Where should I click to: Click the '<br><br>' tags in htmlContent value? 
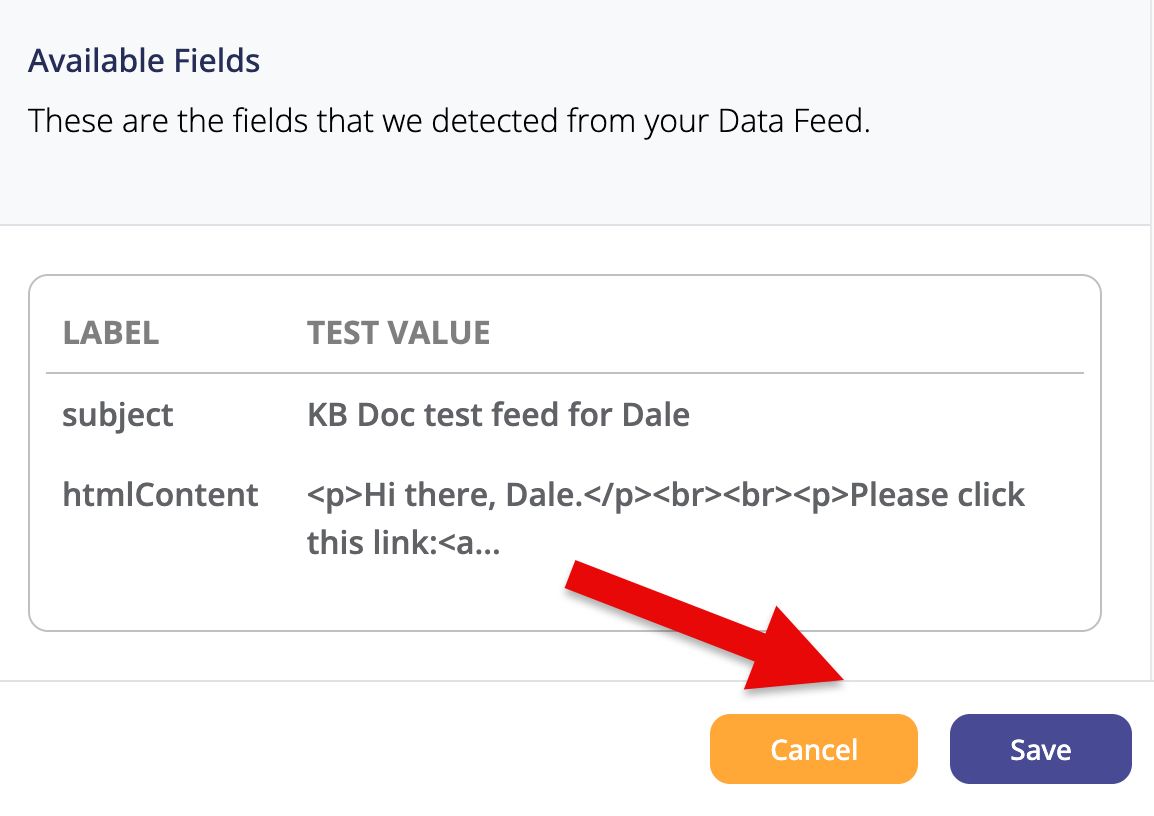coord(740,495)
